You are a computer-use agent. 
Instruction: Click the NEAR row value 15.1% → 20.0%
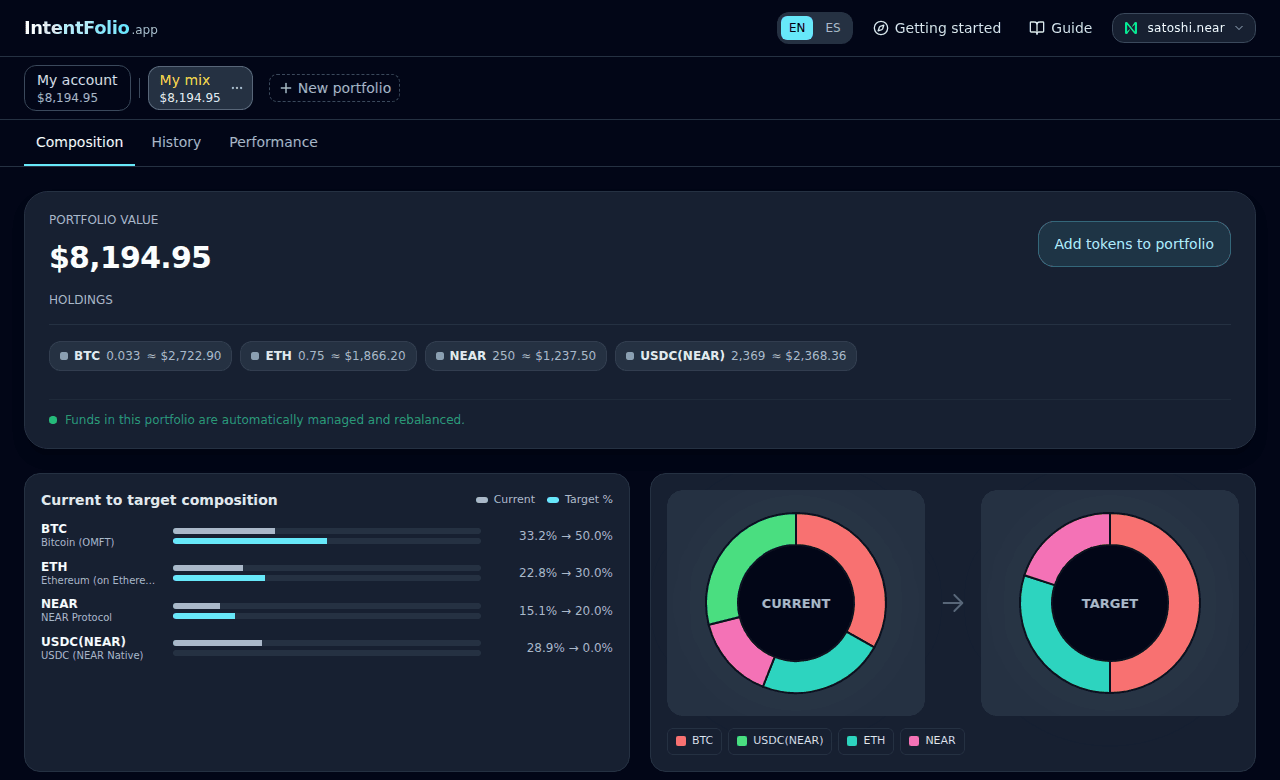click(x=566, y=611)
